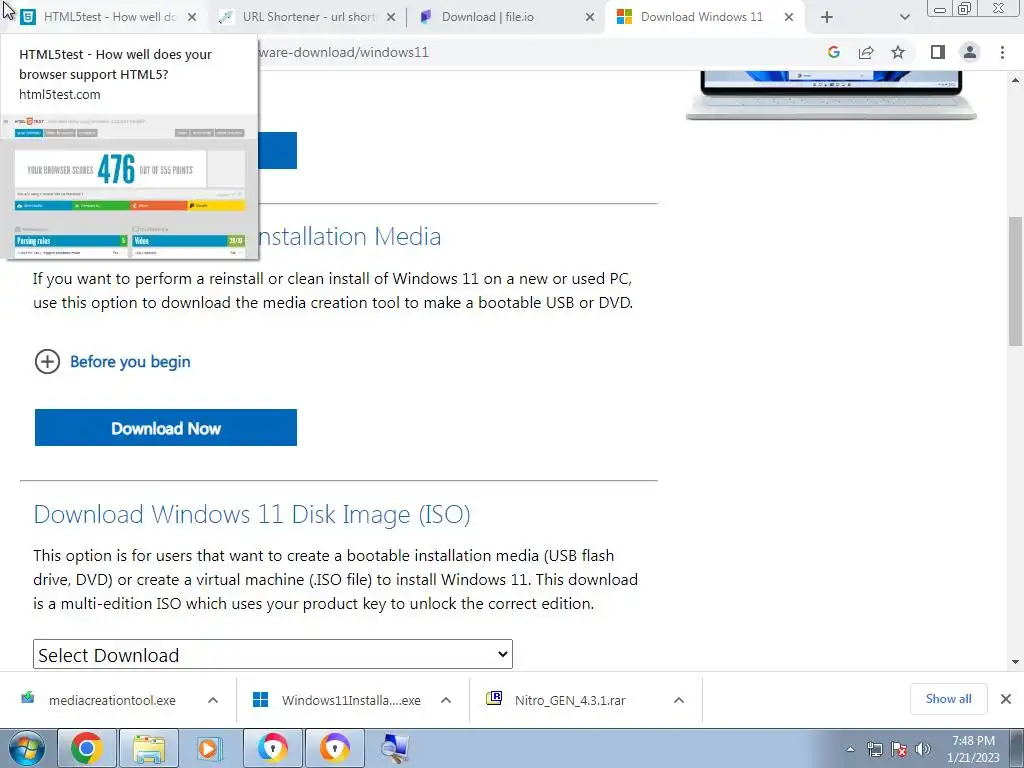Open the downloaded Windows11Installa....exe file

pyautogui.click(x=337, y=700)
